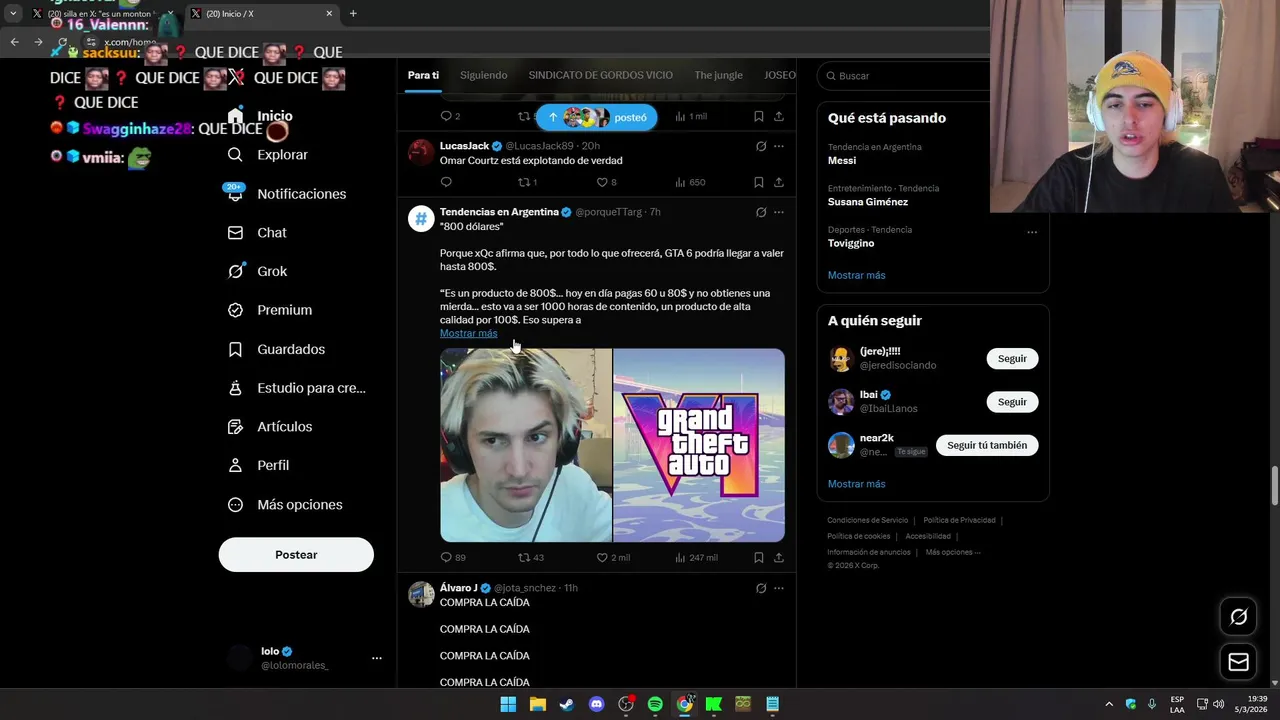The image size is (1280, 720).
Task: Show more trends in Qué está pasando
Action: [x=856, y=275]
